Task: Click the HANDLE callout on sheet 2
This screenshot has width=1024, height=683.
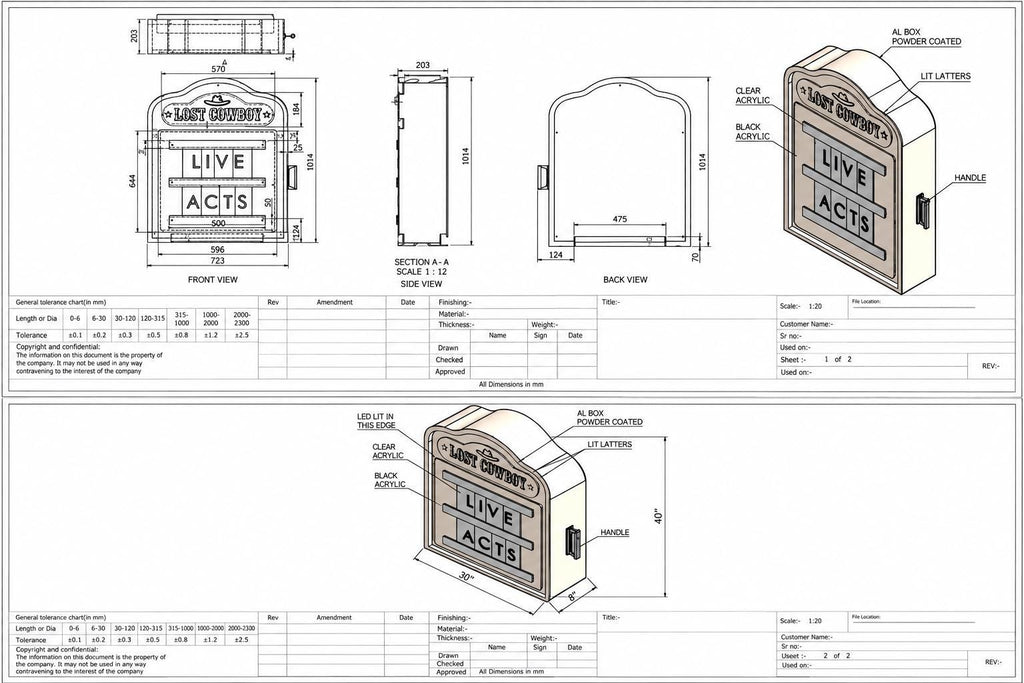Action: click(x=615, y=533)
